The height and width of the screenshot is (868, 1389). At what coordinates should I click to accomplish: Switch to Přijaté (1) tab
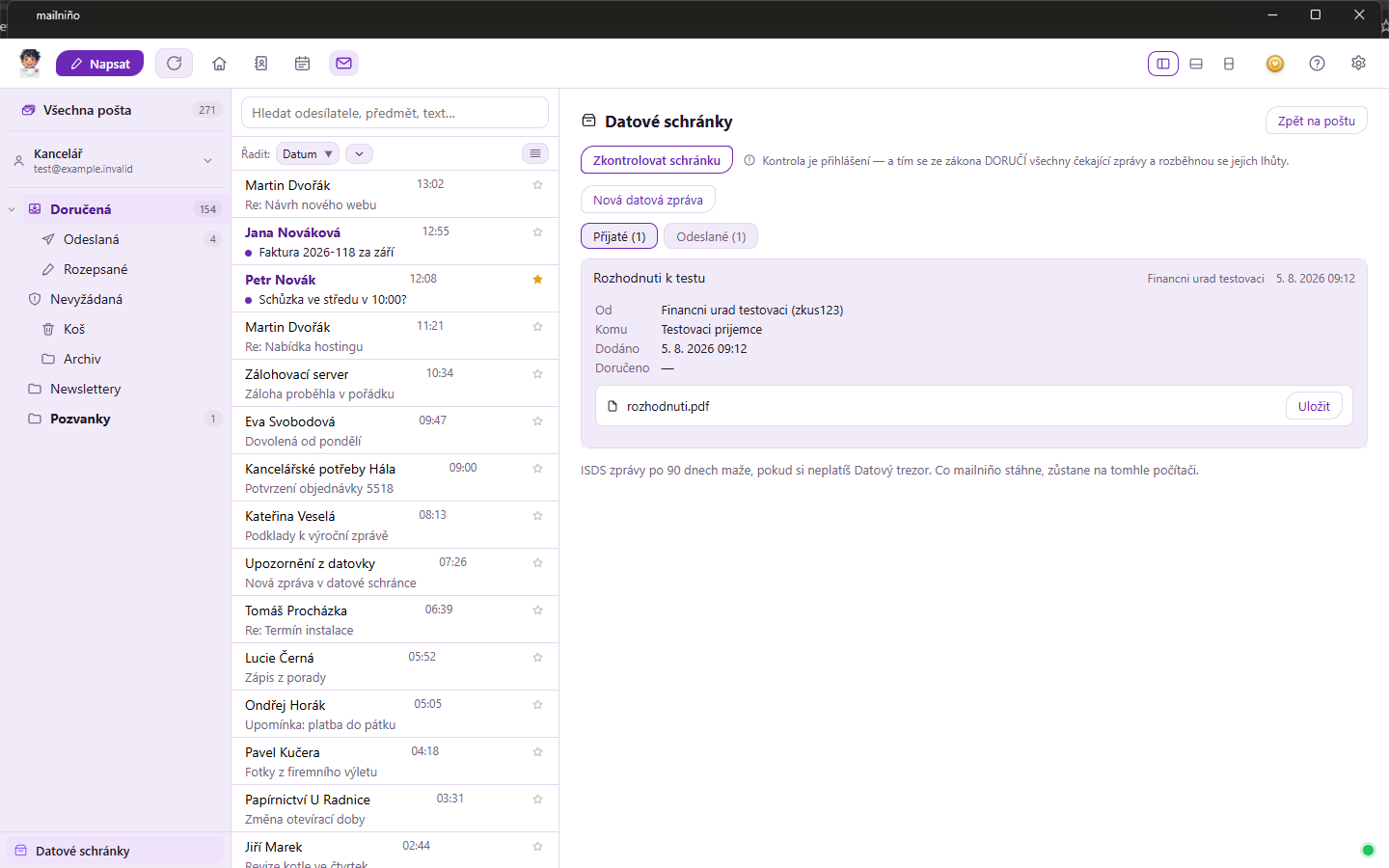619,236
